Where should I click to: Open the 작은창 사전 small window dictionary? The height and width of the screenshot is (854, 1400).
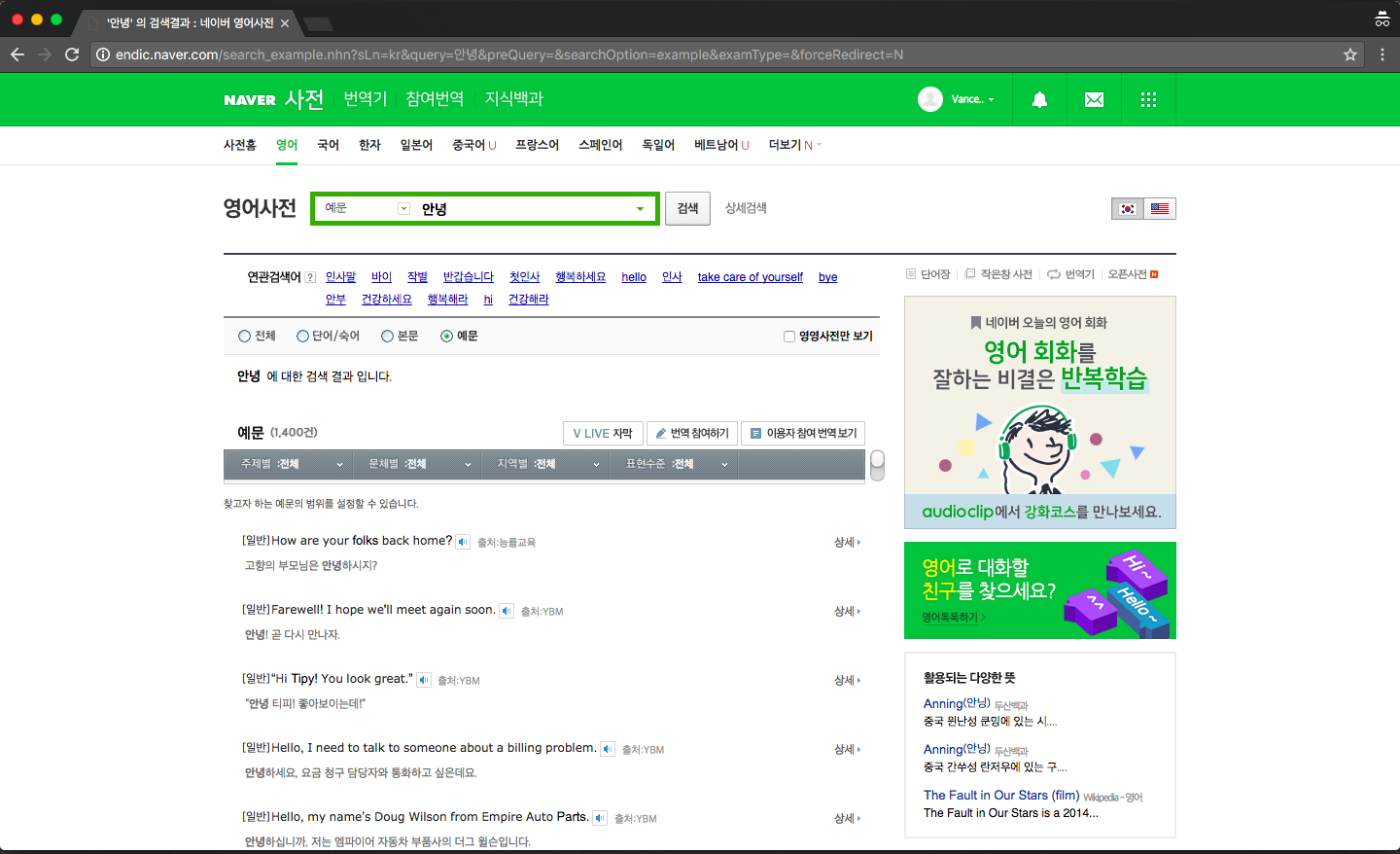(x=998, y=274)
